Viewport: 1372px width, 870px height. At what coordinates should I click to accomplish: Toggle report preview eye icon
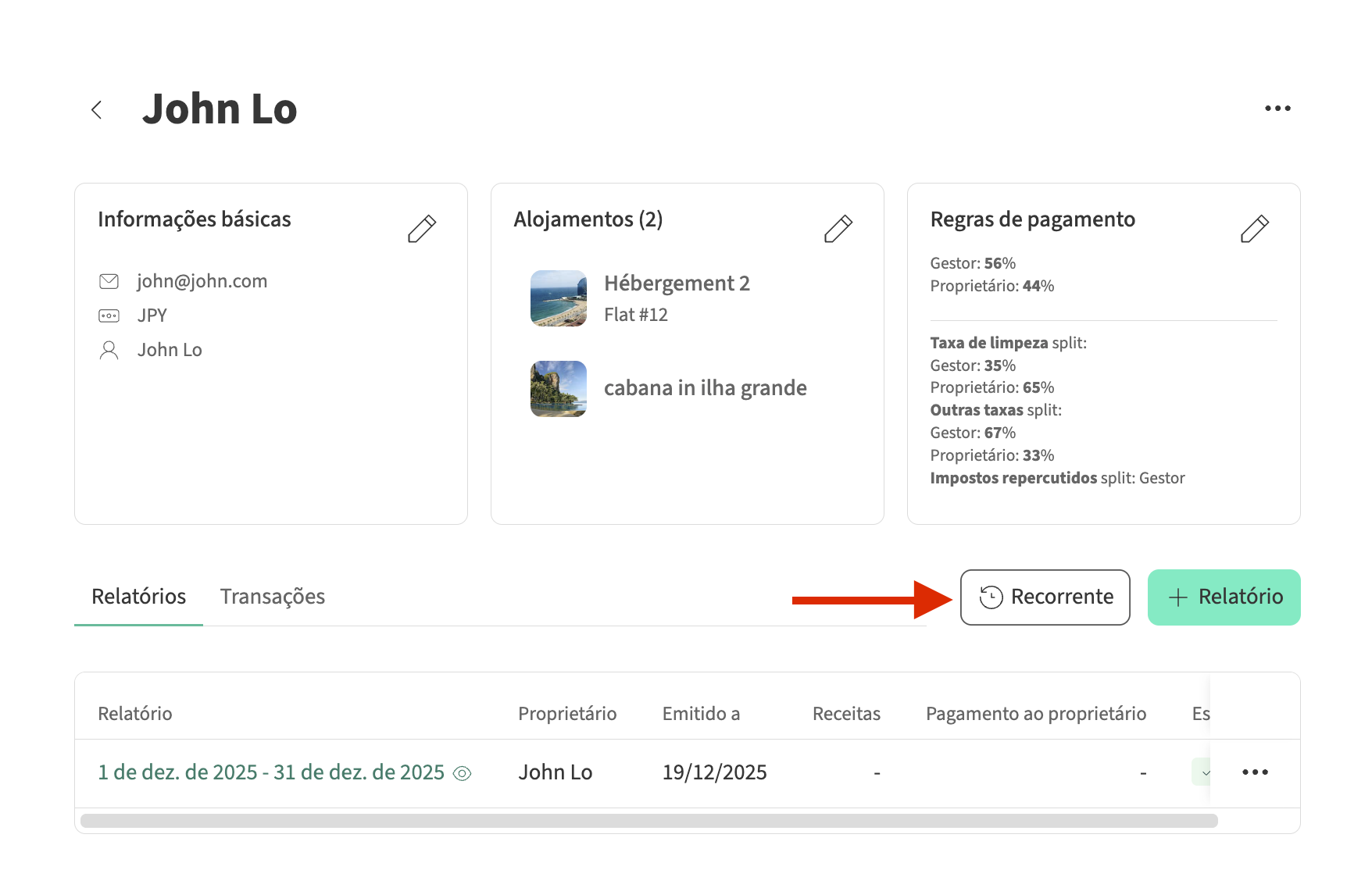463,773
